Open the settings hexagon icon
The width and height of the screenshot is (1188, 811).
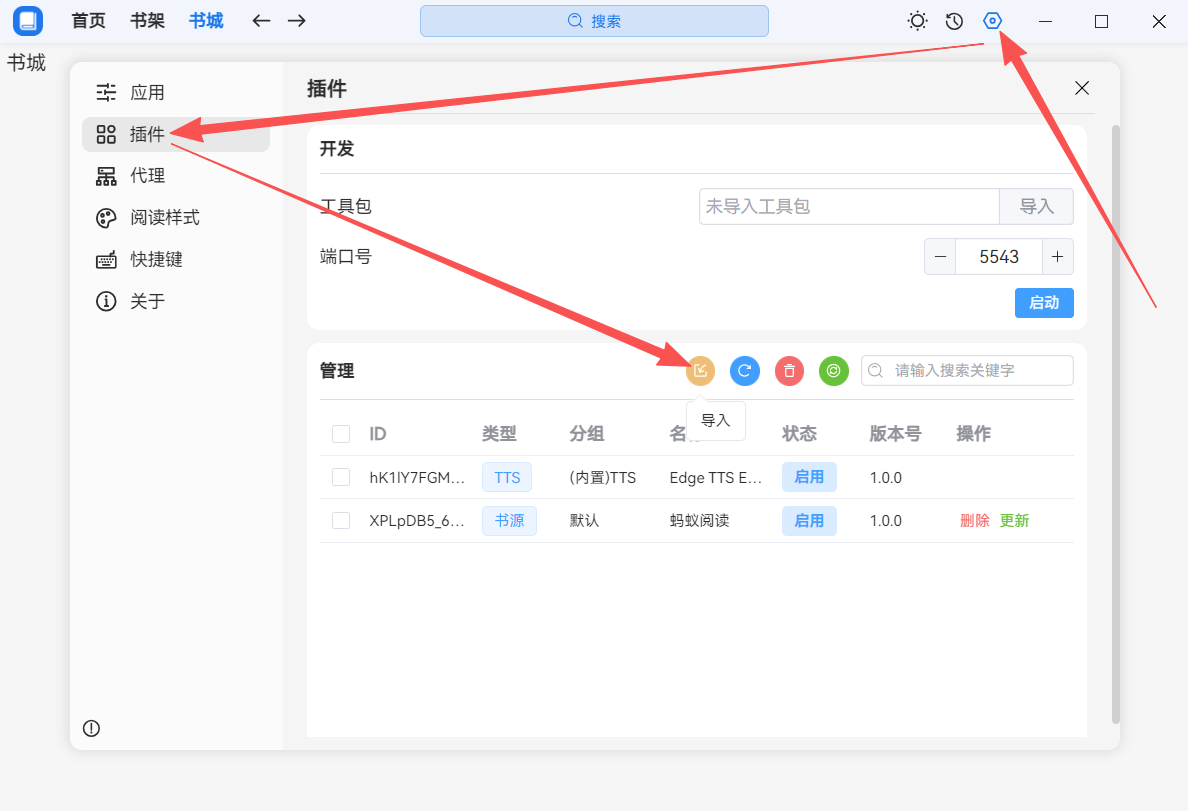pos(992,21)
